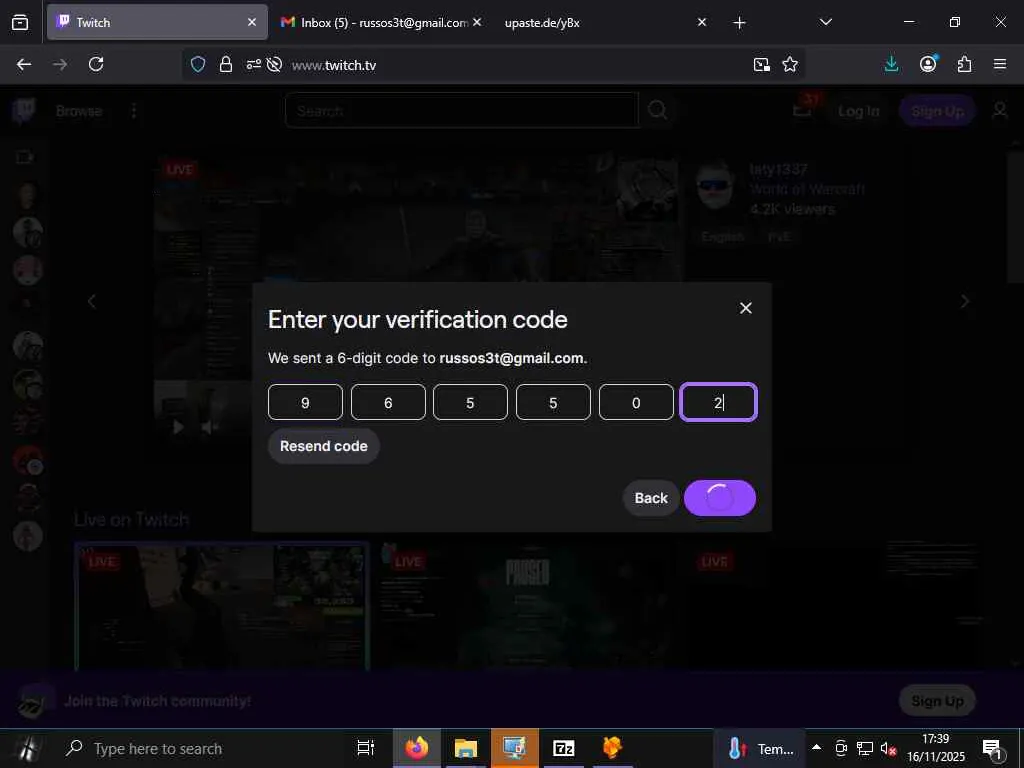Open File Explorer from the taskbar
Image resolution: width=1024 pixels, height=768 pixels.
coord(466,748)
